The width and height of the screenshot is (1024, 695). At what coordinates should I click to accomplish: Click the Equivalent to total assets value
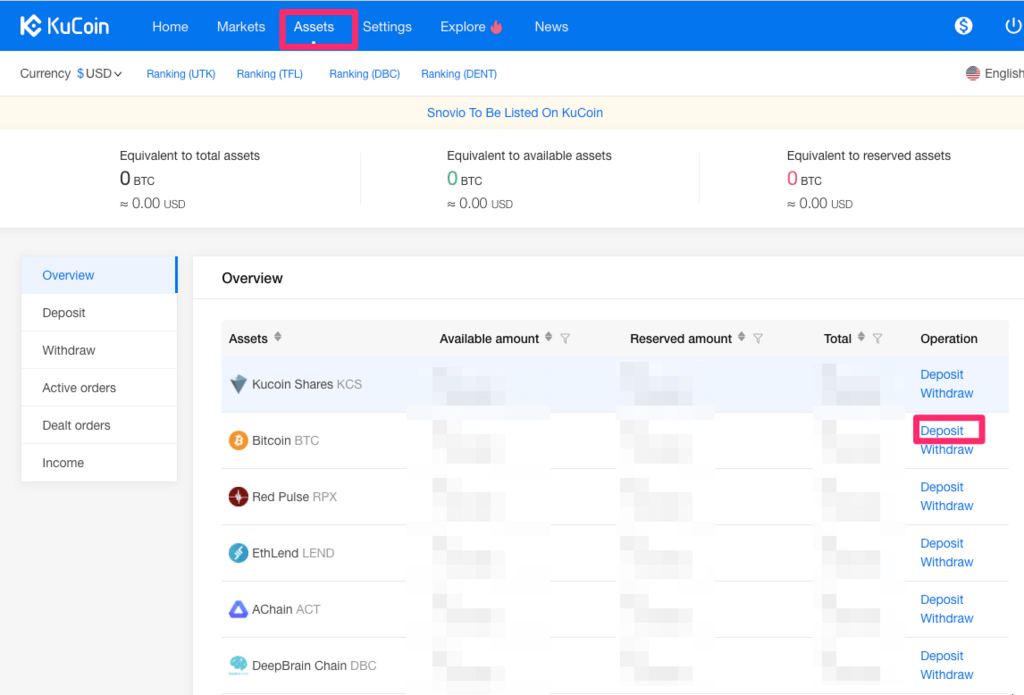coord(137,179)
